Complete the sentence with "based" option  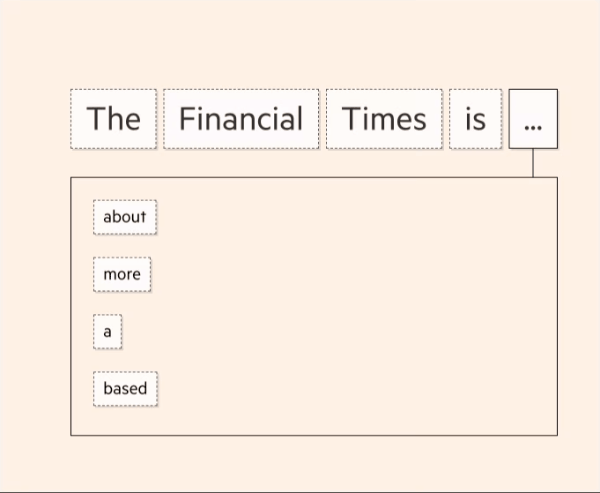coord(125,388)
